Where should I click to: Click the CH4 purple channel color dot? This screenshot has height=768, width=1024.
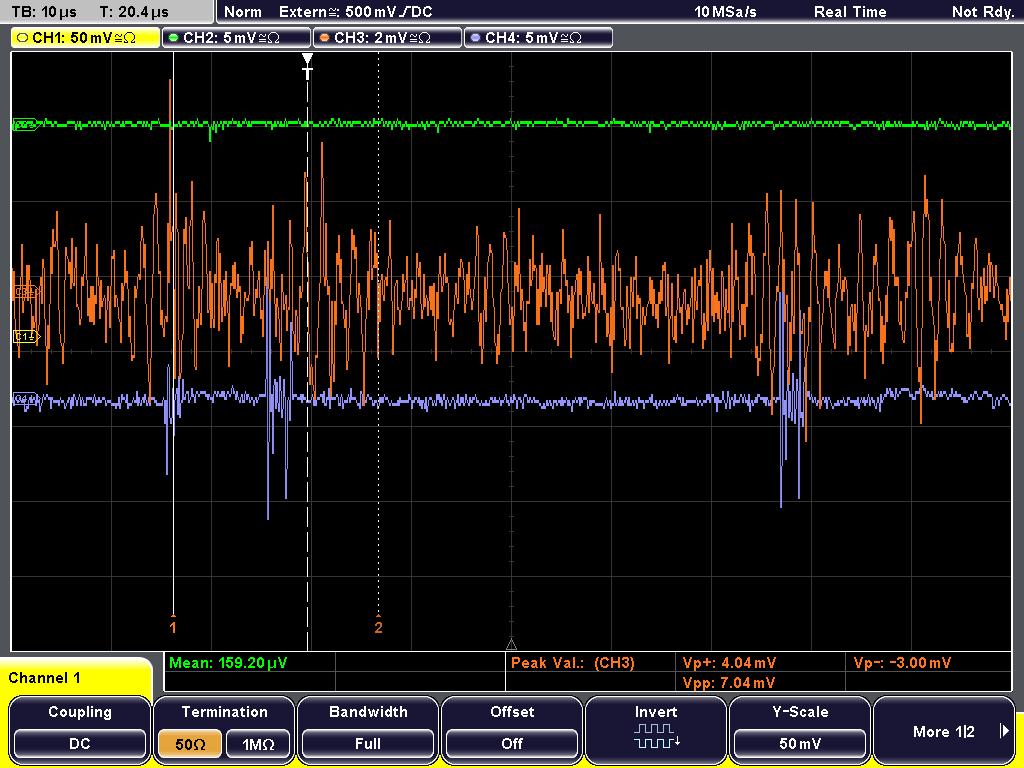[x=475, y=38]
